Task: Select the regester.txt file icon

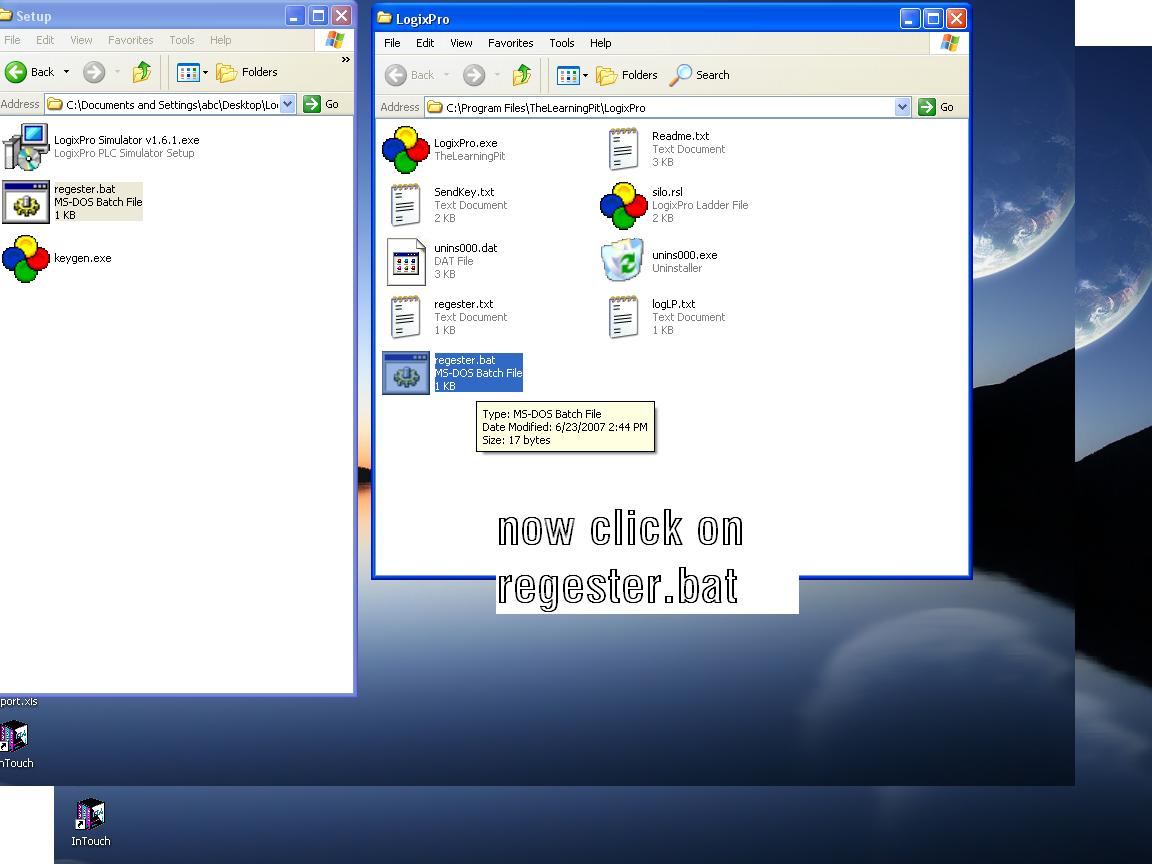Action: pyautogui.click(x=406, y=317)
